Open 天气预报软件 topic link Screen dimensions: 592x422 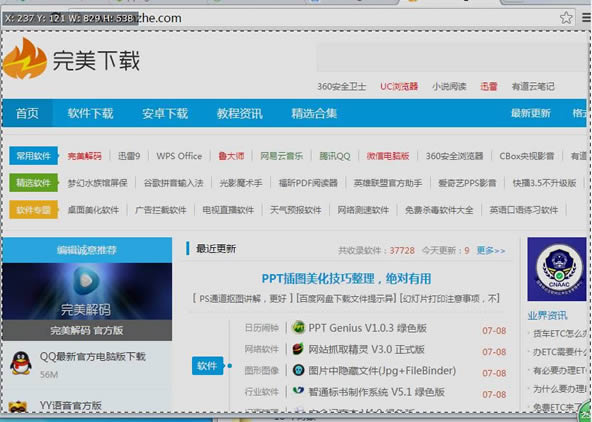pyautogui.click(x=296, y=210)
